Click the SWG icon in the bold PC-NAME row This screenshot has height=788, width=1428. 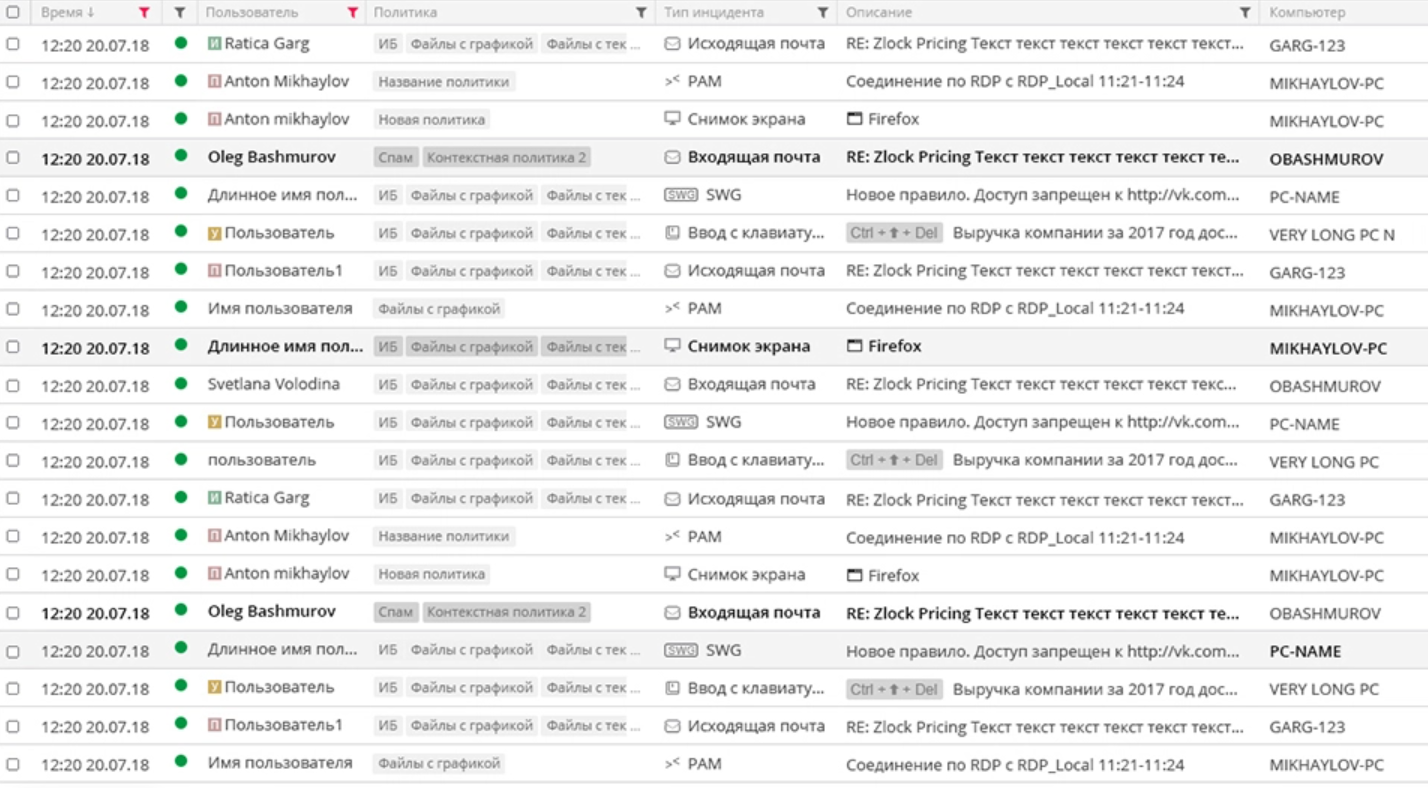click(681, 650)
